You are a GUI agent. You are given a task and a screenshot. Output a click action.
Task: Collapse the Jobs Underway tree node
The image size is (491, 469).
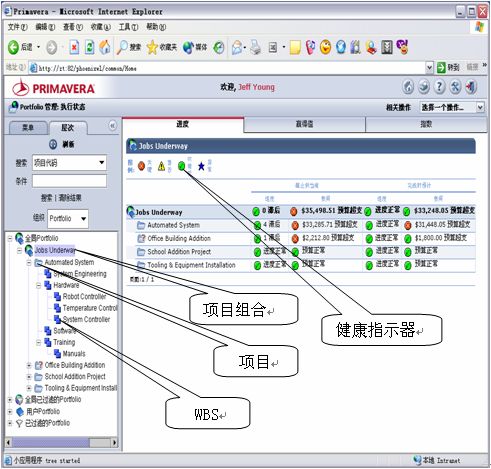(19, 250)
